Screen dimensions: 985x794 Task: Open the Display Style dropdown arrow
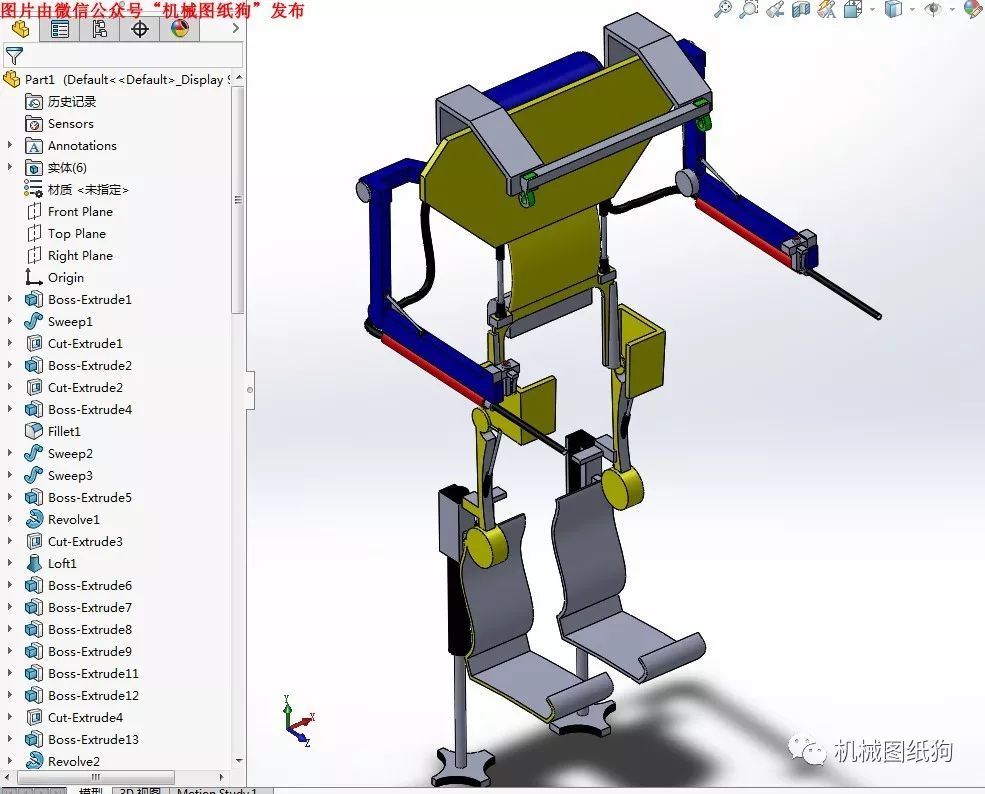(912, 9)
